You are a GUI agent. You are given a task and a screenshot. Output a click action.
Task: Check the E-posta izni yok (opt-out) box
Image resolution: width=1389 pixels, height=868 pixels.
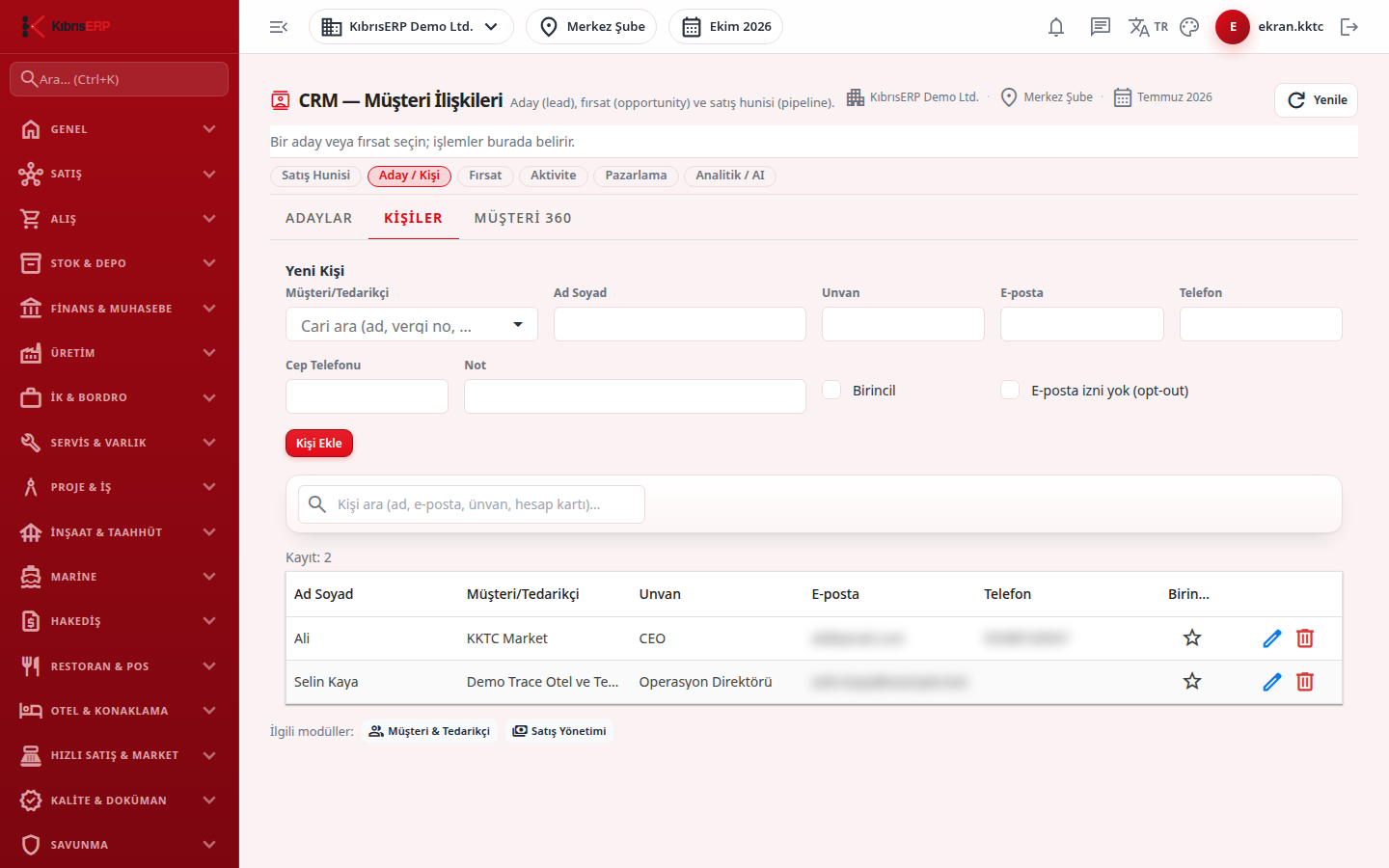[x=1010, y=390]
